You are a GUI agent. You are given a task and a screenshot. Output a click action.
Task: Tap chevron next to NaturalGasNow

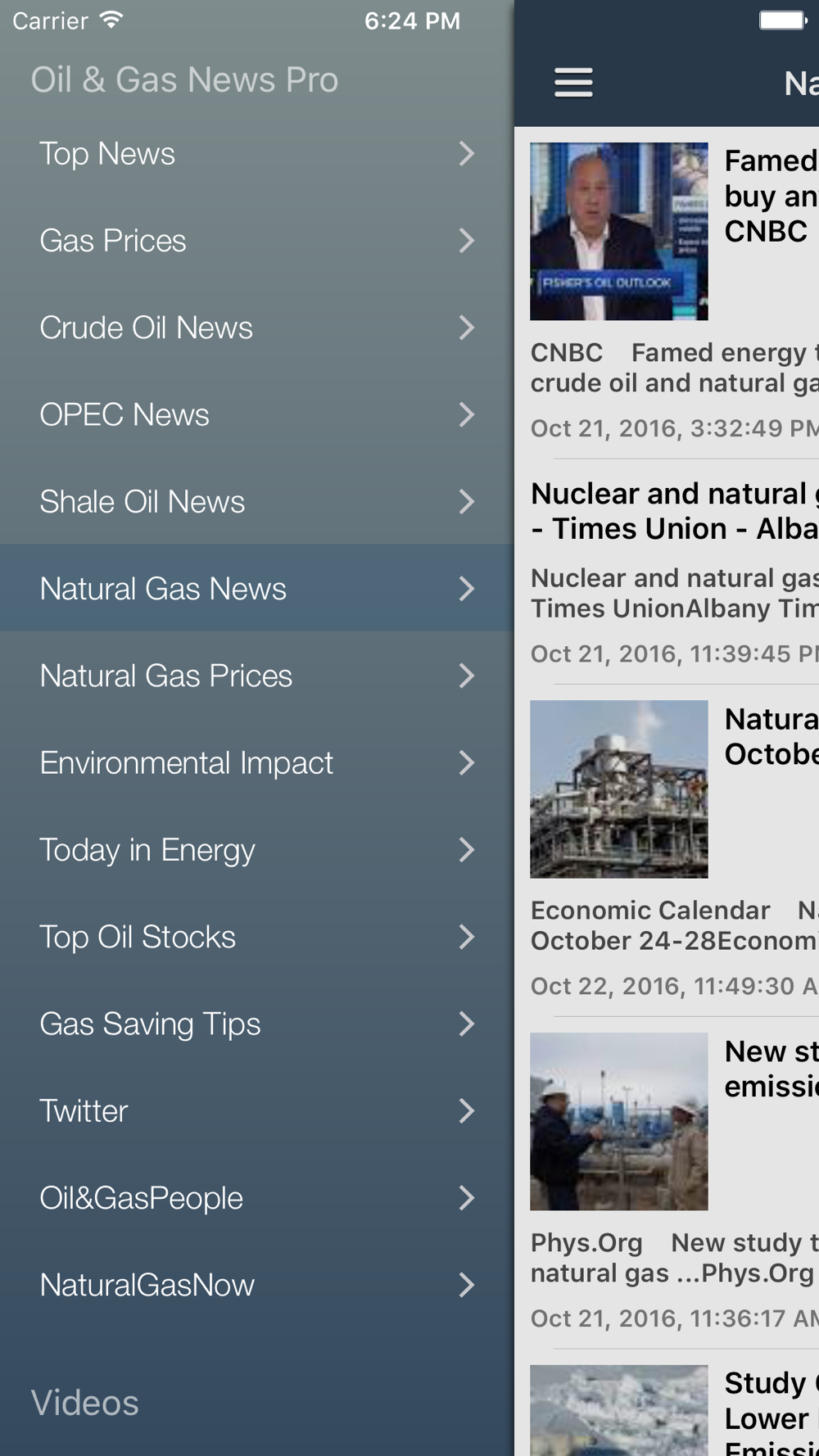pos(467,1285)
